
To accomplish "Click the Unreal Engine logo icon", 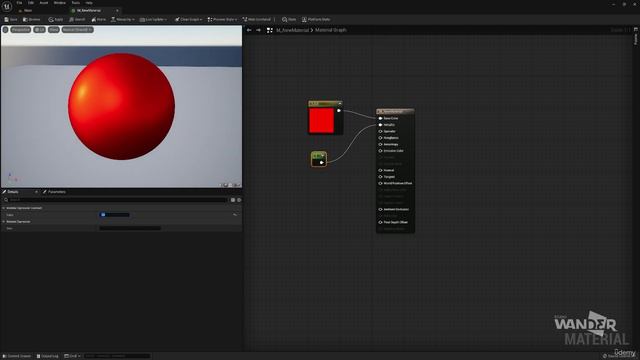I will pyautogui.click(x=7, y=6).
